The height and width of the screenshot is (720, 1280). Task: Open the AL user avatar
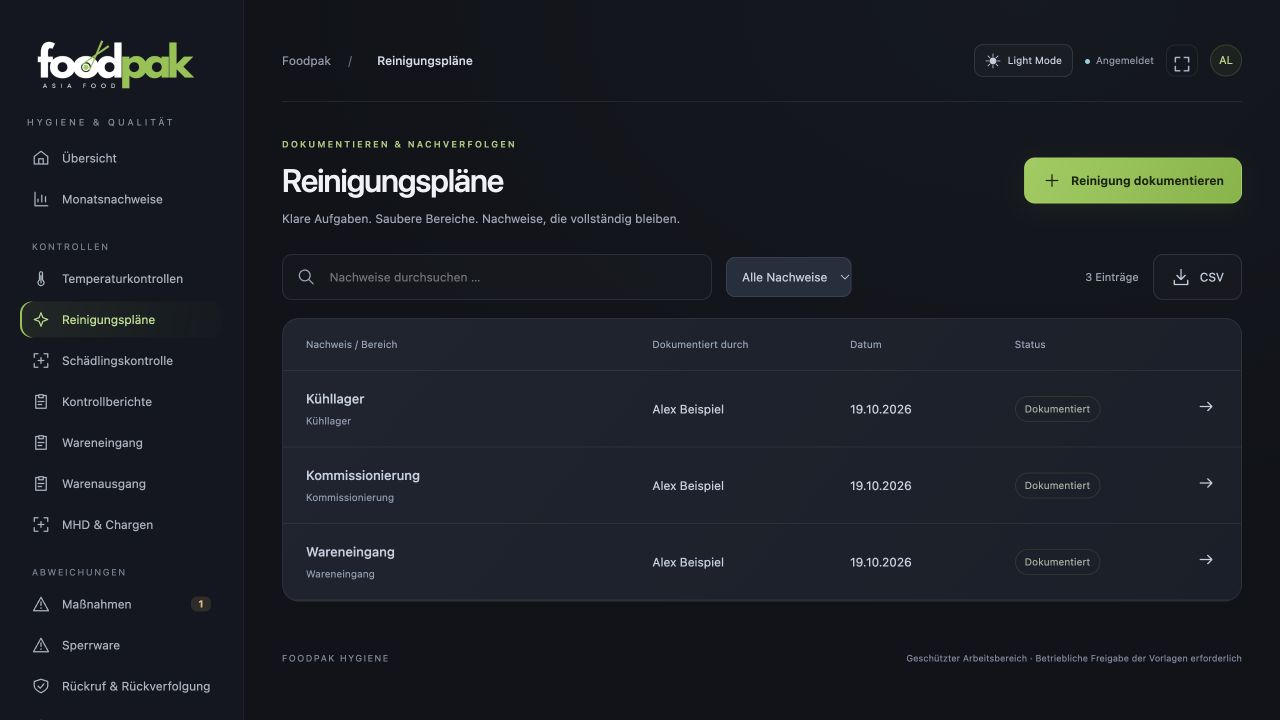tap(1226, 61)
